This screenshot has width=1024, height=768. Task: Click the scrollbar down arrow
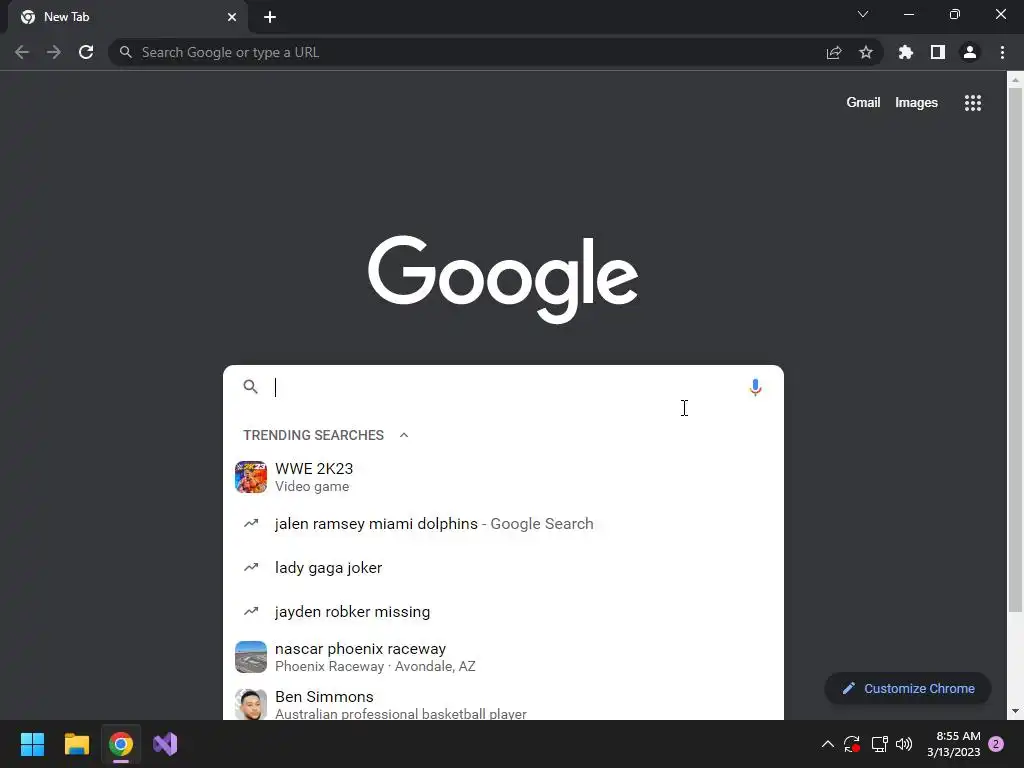1015,711
